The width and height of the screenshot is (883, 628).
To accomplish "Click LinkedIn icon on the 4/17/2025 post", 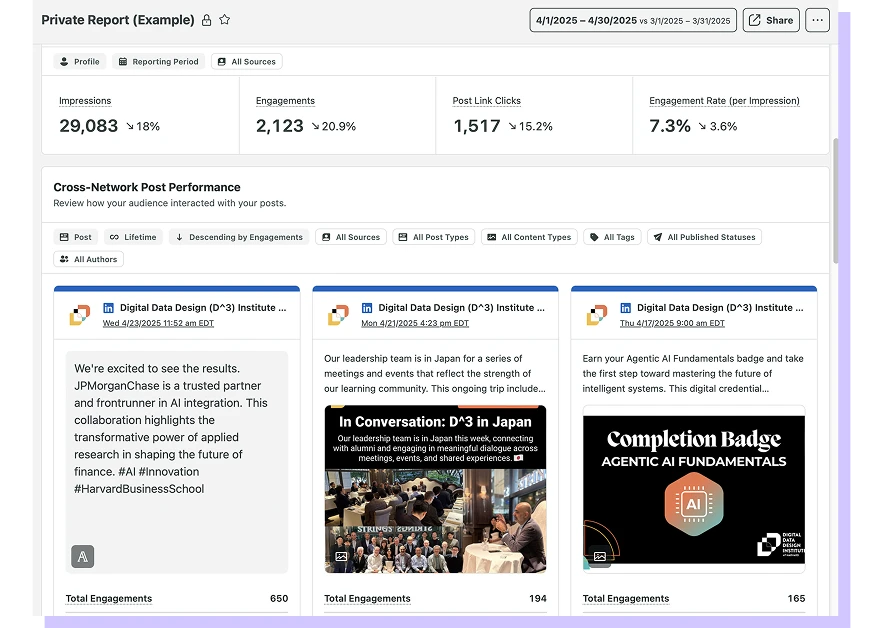I will (x=625, y=308).
